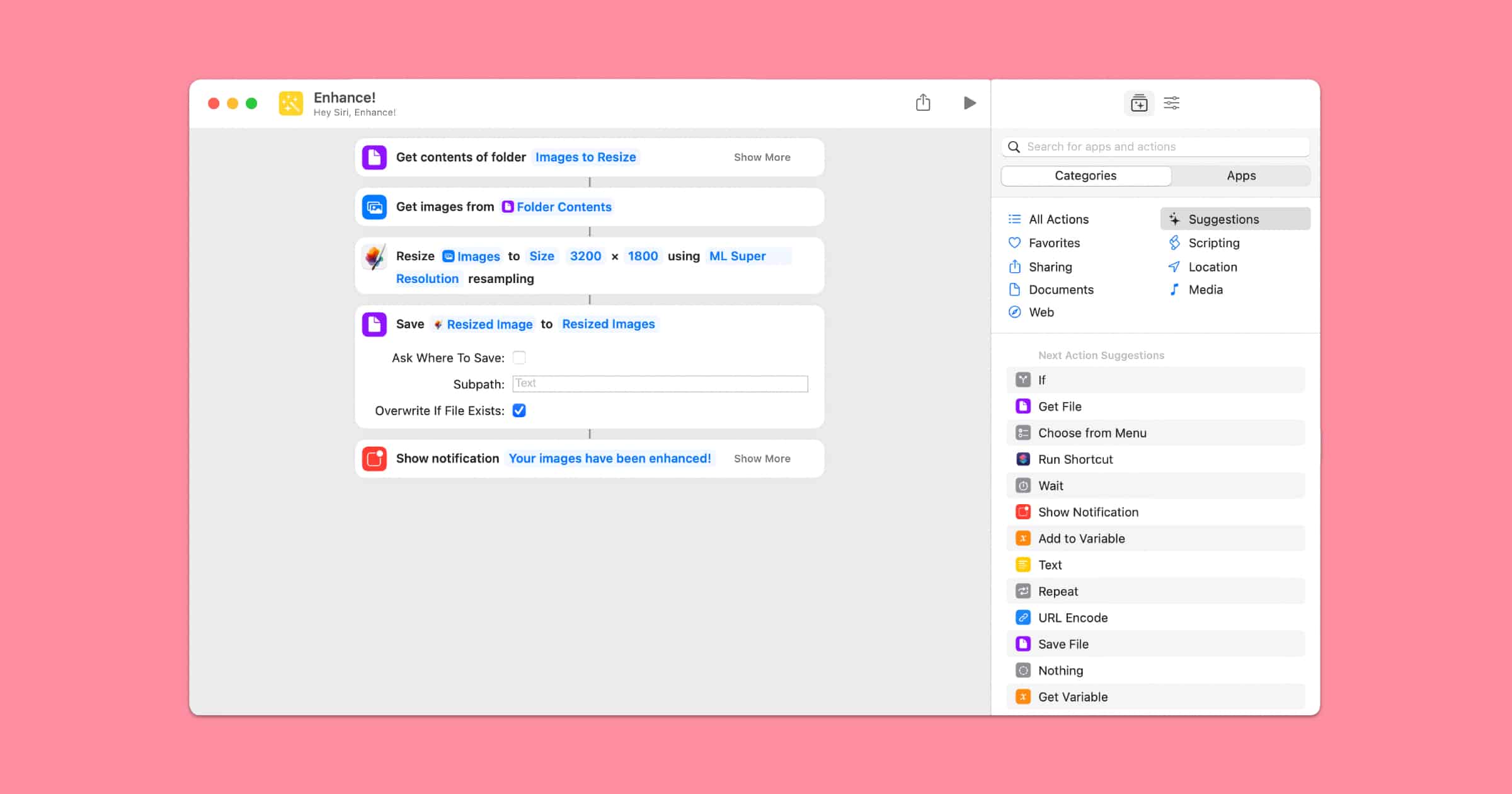Click the Enhance! yellow wand shortcut icon
Screen dimensions: 1512x794
291,103
